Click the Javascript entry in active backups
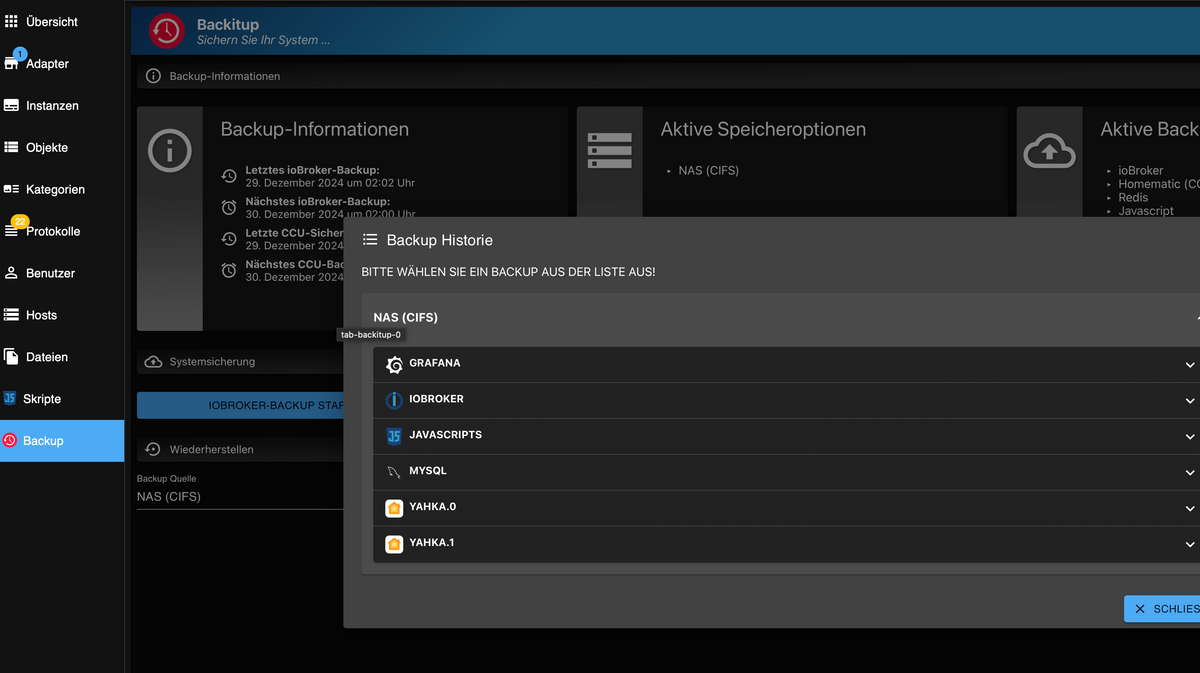This screenshot has width=1200, height=673. (x=1146, y=211)
